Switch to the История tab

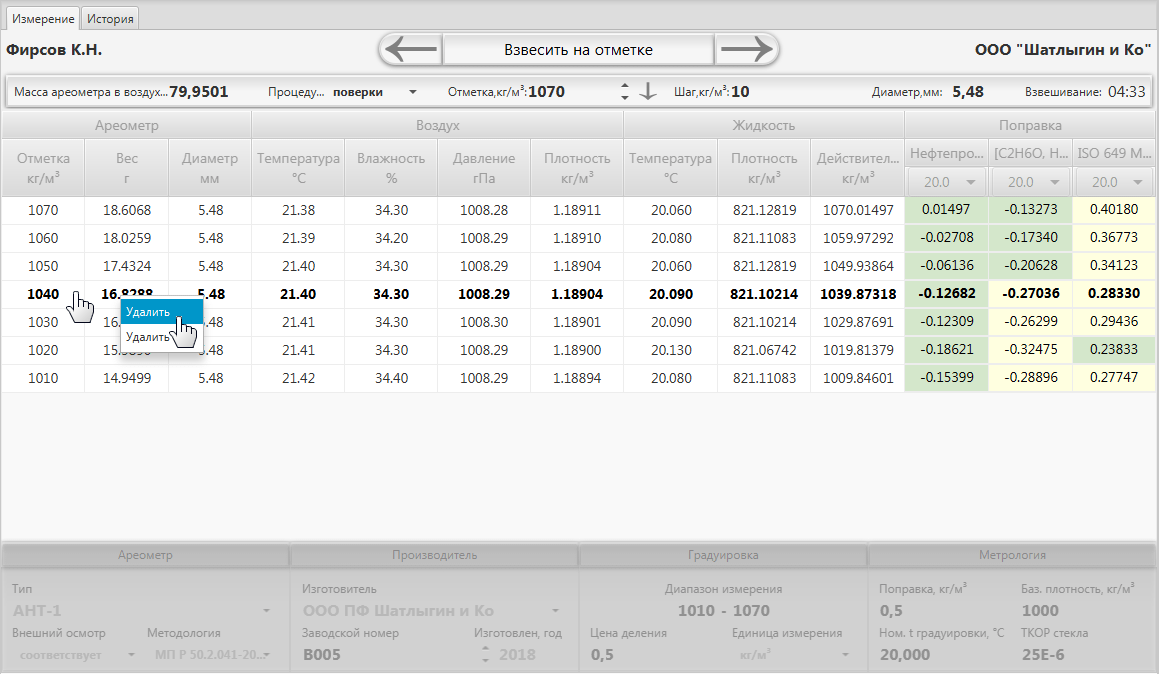[x=110, y=19]
